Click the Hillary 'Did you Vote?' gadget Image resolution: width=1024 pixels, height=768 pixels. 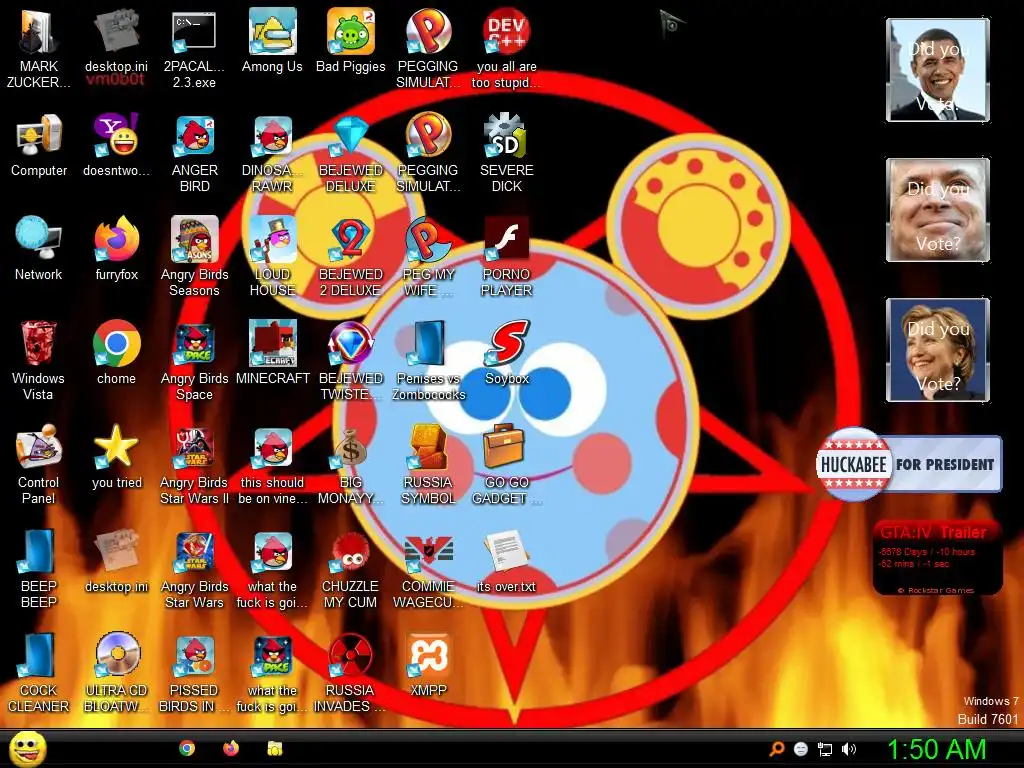pos(938,349)
